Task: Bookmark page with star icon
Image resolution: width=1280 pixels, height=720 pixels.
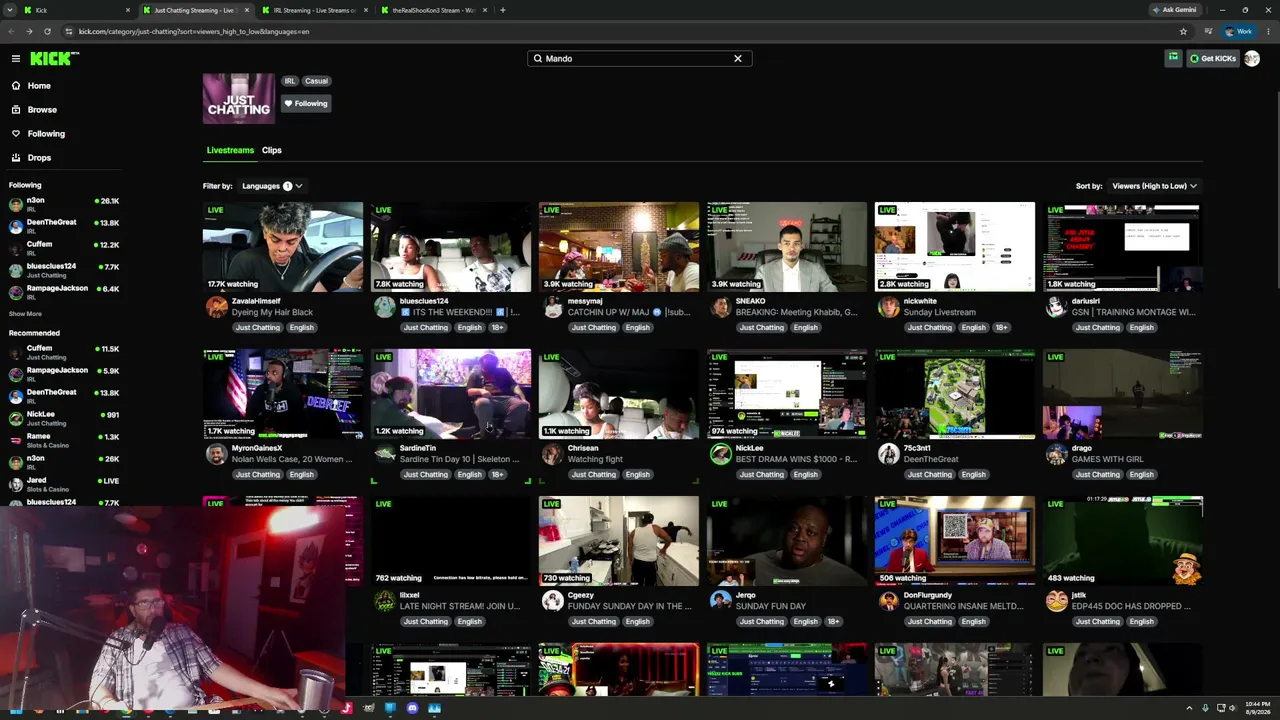Action: tap(1183, 31)
